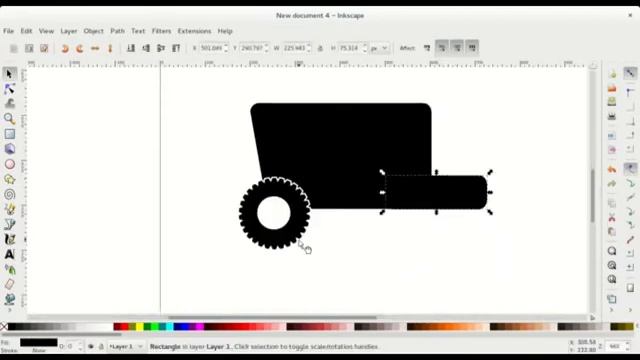
Task: Open the Object menu
Action: pyautogui.click(x=93, y=31)
